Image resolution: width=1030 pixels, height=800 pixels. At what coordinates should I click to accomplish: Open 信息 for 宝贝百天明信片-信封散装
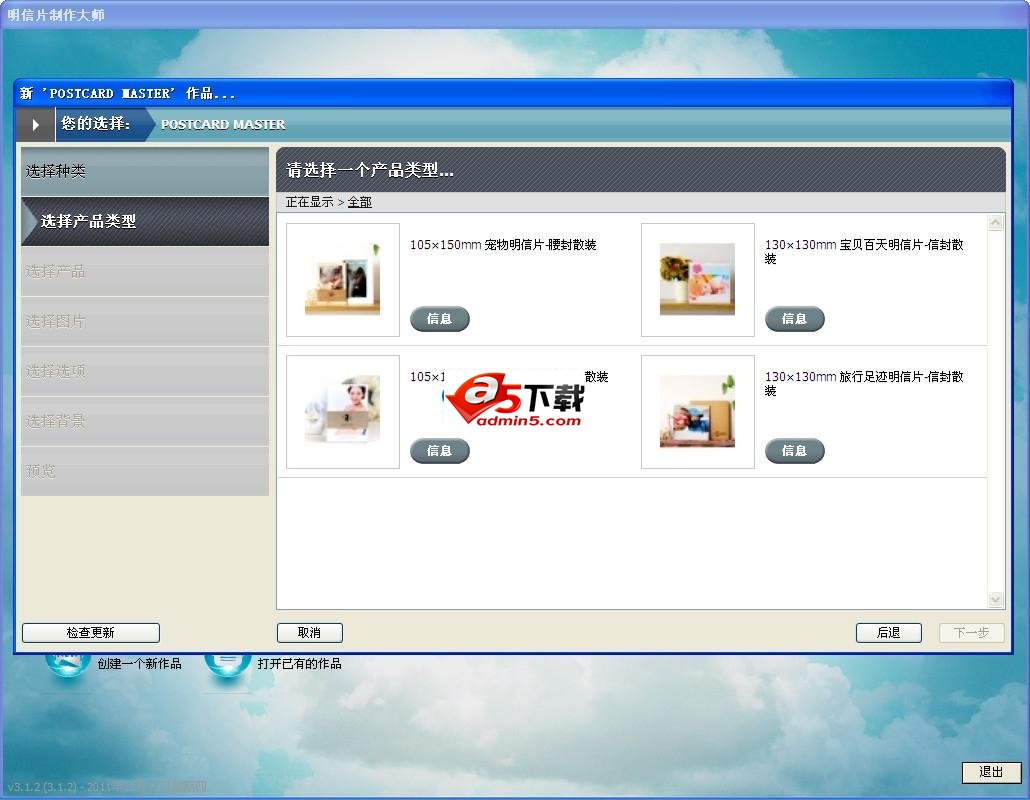(x=794, y=319)
